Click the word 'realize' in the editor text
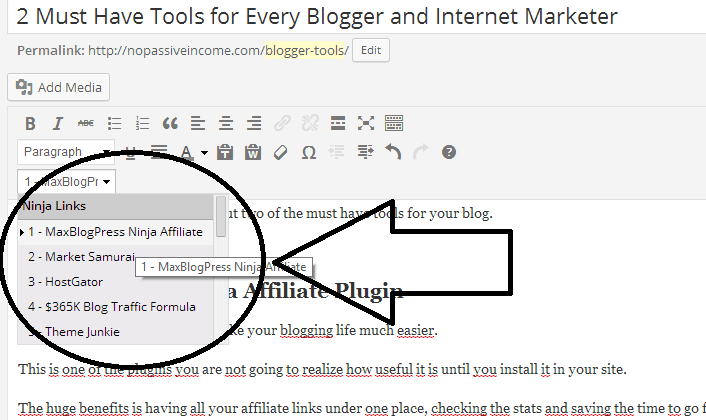The image size is (706, 420). pos(322,369)
